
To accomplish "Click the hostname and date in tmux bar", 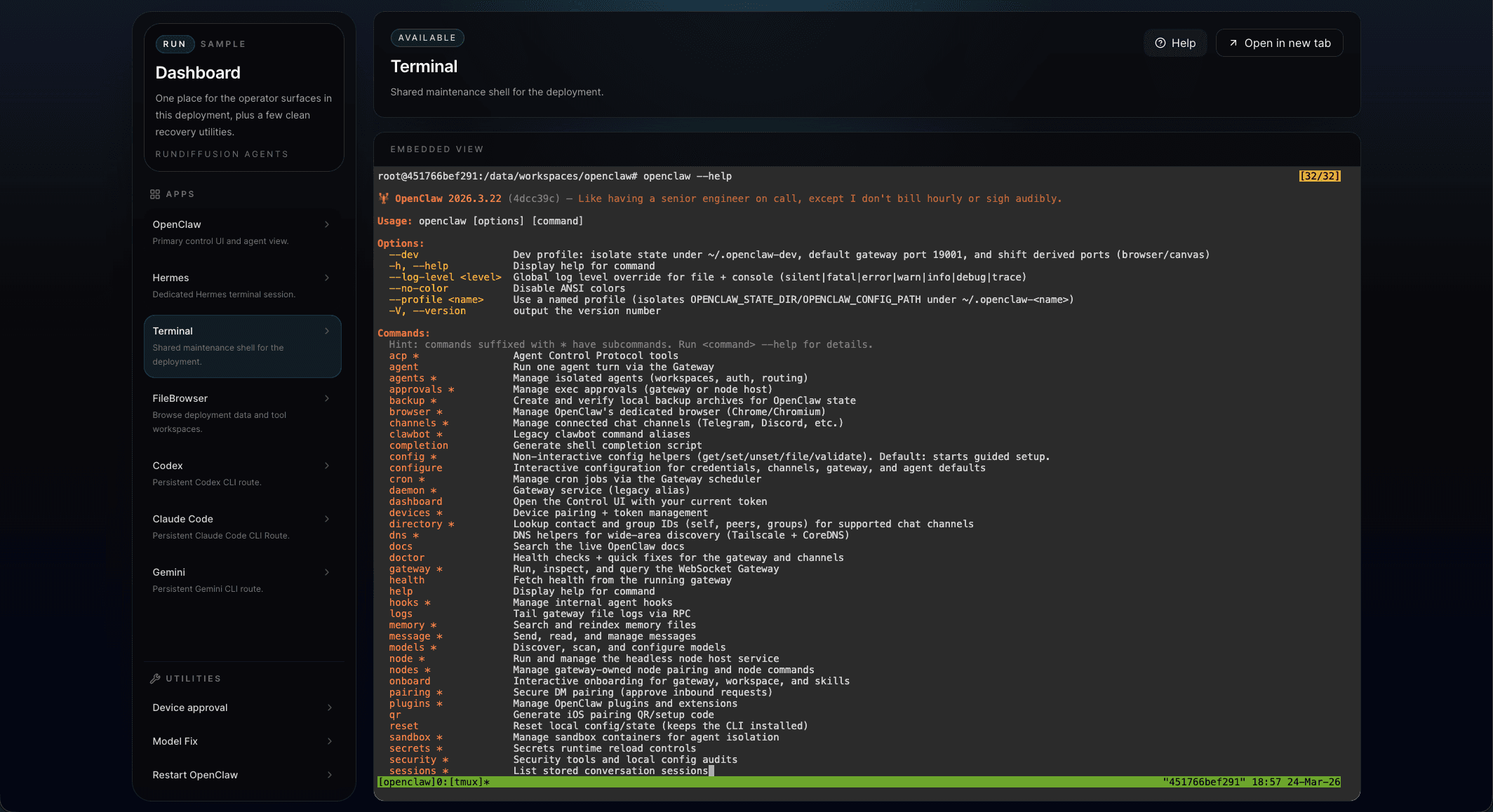I will [x=1252, y=782].
